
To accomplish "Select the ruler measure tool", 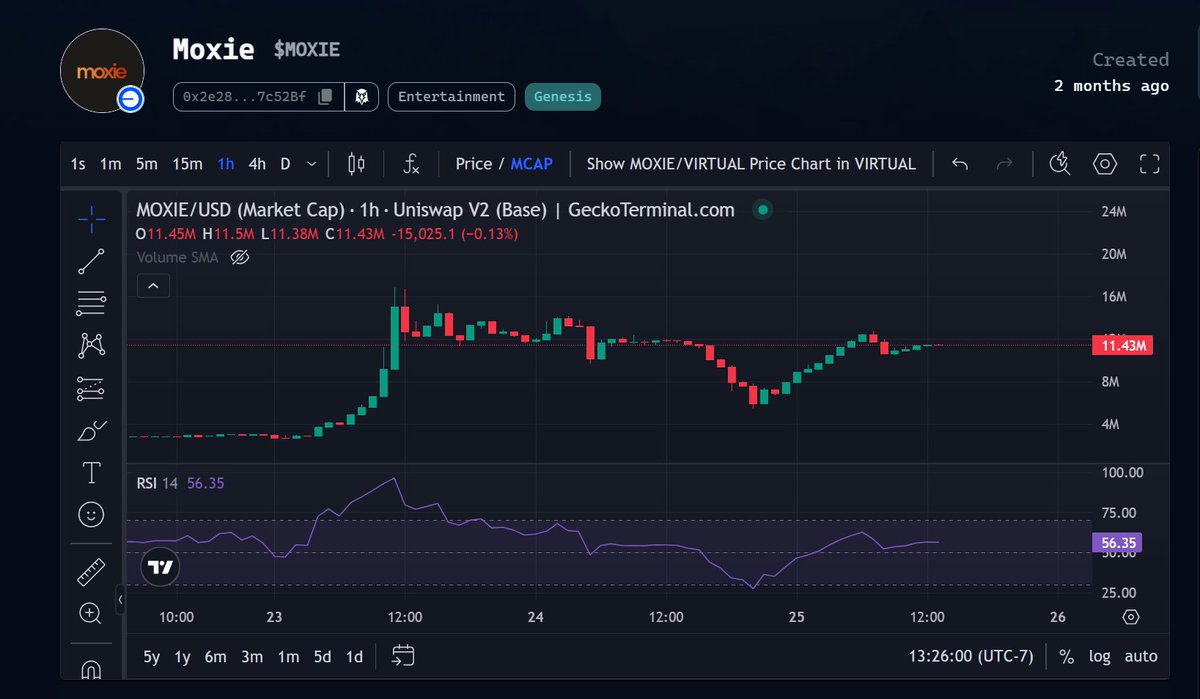I will [91, 572].
